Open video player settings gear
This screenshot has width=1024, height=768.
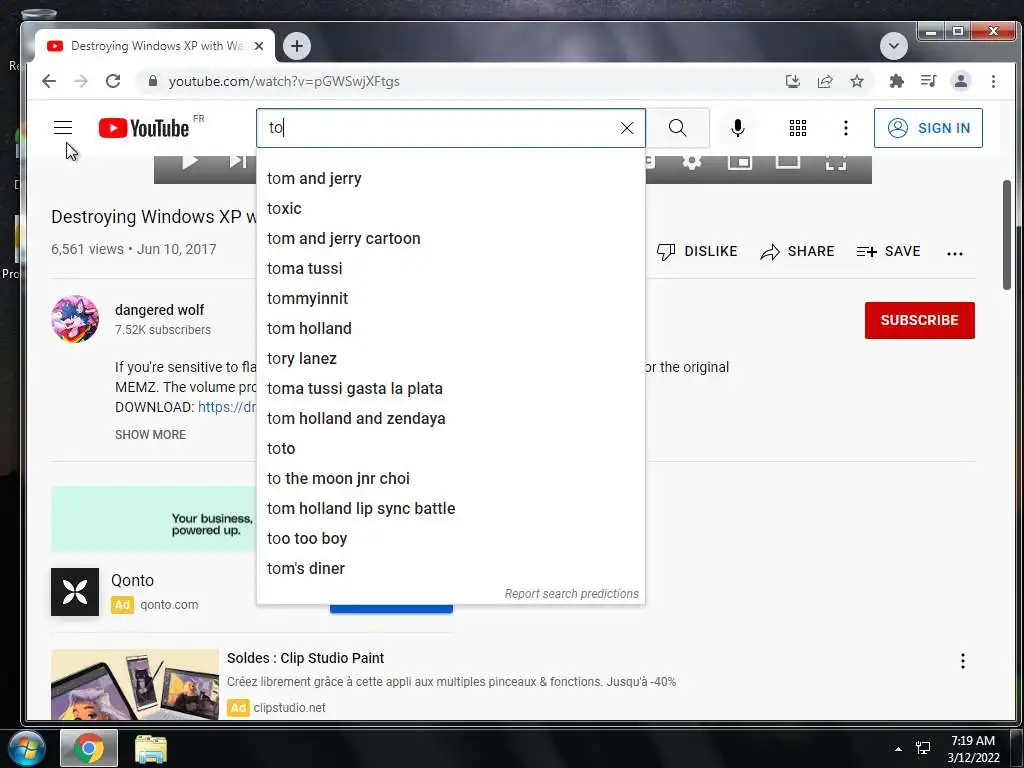coord(692,161)
